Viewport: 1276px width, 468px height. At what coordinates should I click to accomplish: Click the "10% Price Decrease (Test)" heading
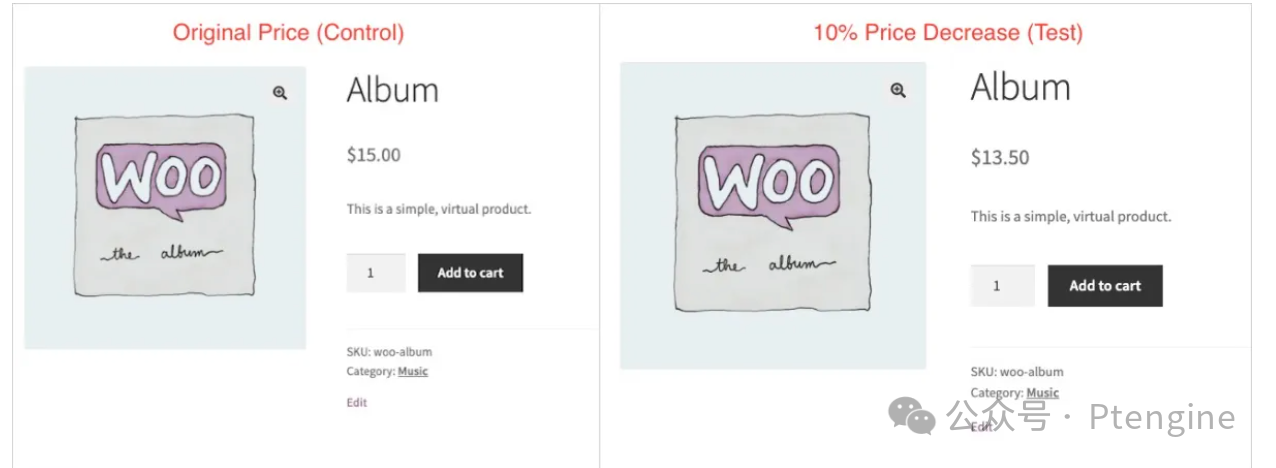pyautogui.click(x=947, y=32)
